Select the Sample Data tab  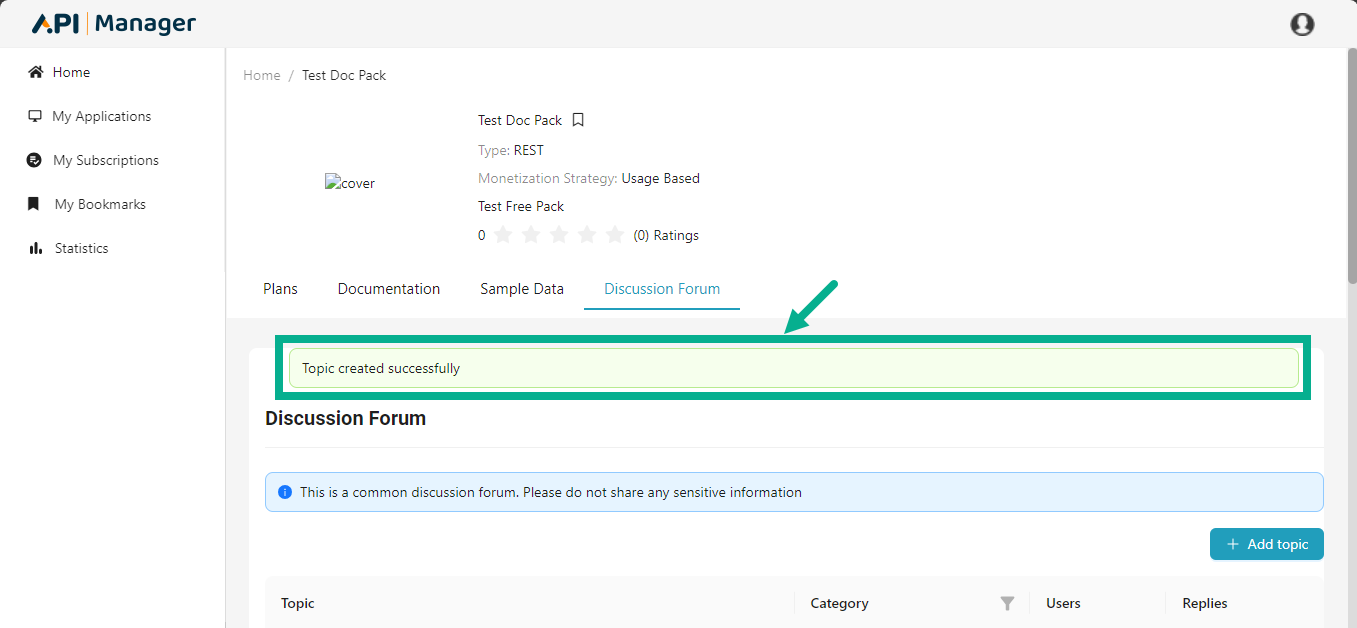coord(522,289)
